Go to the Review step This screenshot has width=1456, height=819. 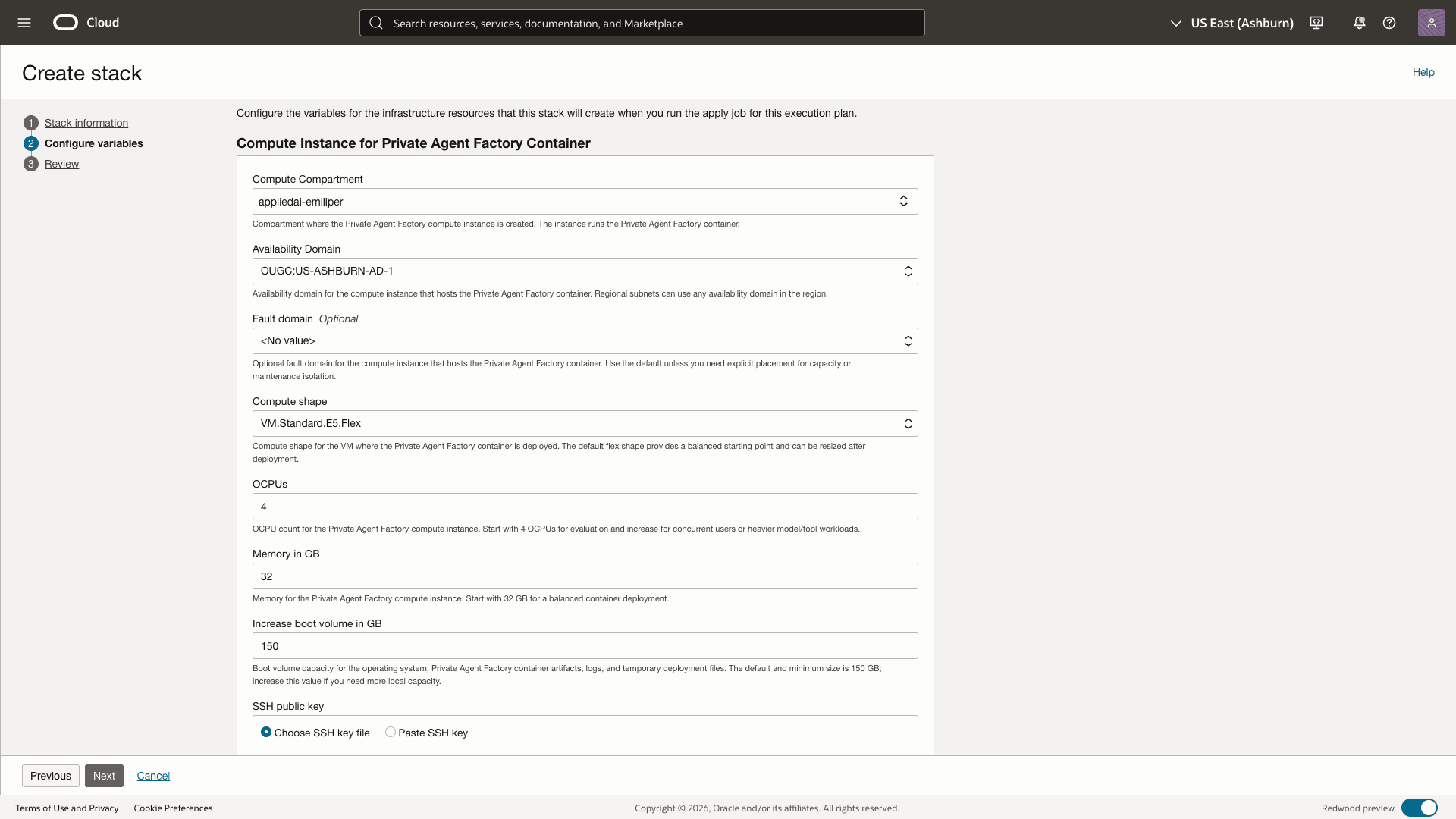[x=61, y=164]
